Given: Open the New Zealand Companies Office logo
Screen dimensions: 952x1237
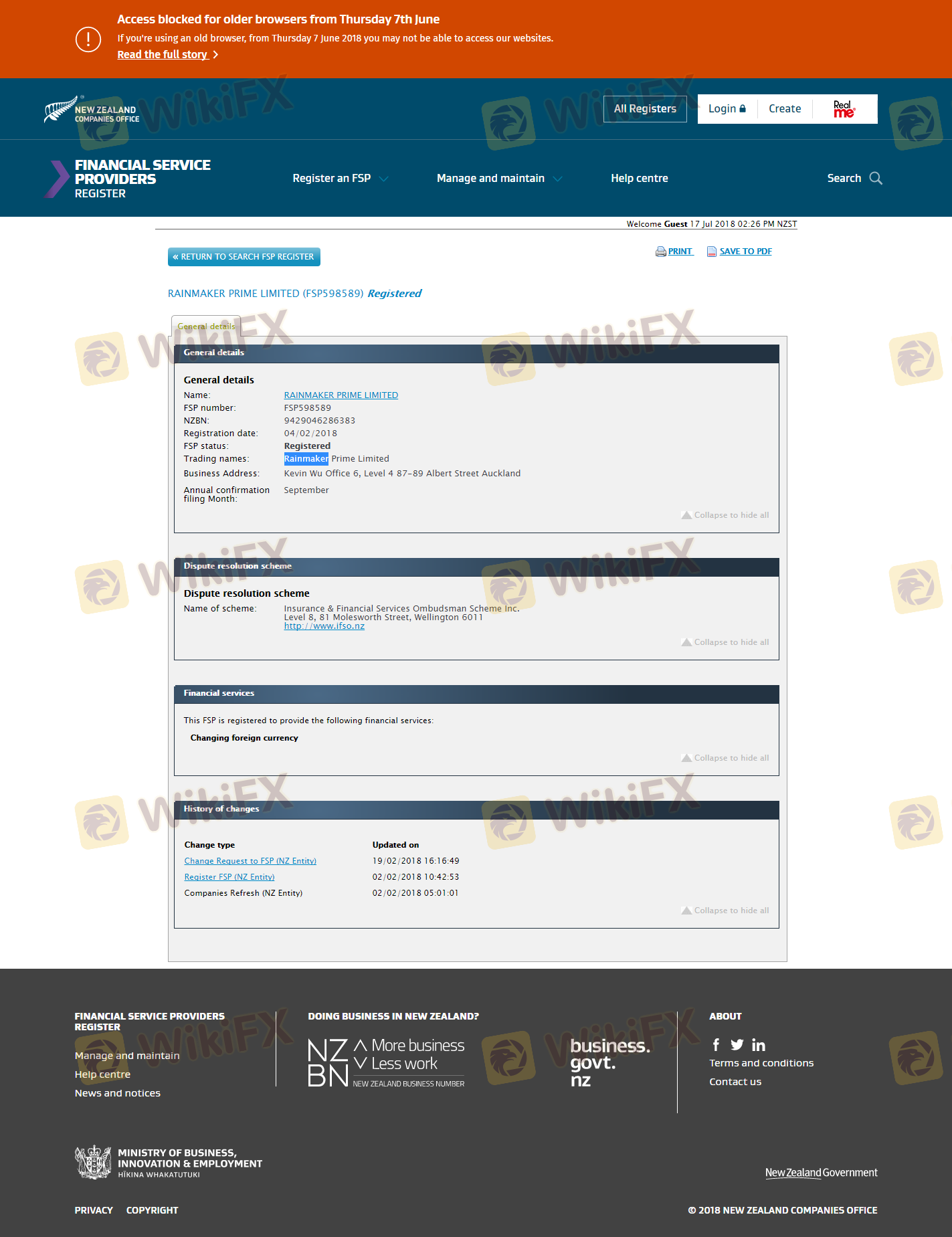Looking at the screenshot, I should pyautogui.click(x=92, y=110).
